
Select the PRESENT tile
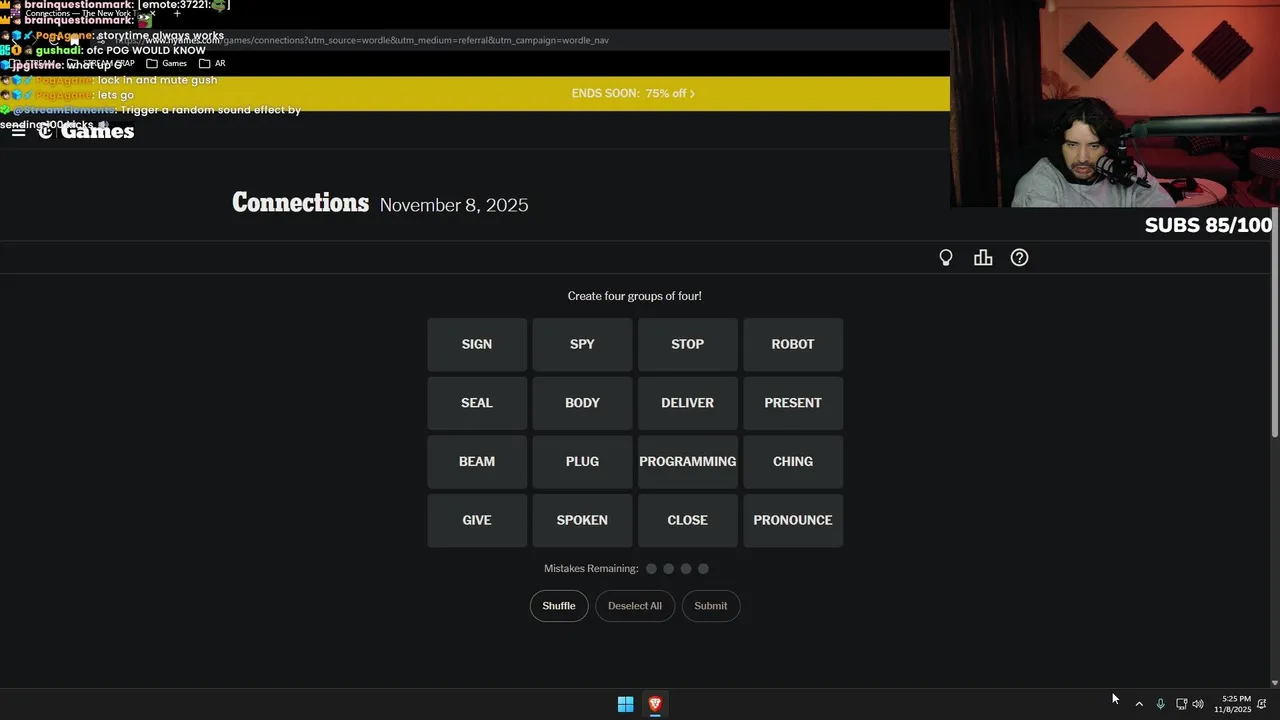[x=793, y=403]
